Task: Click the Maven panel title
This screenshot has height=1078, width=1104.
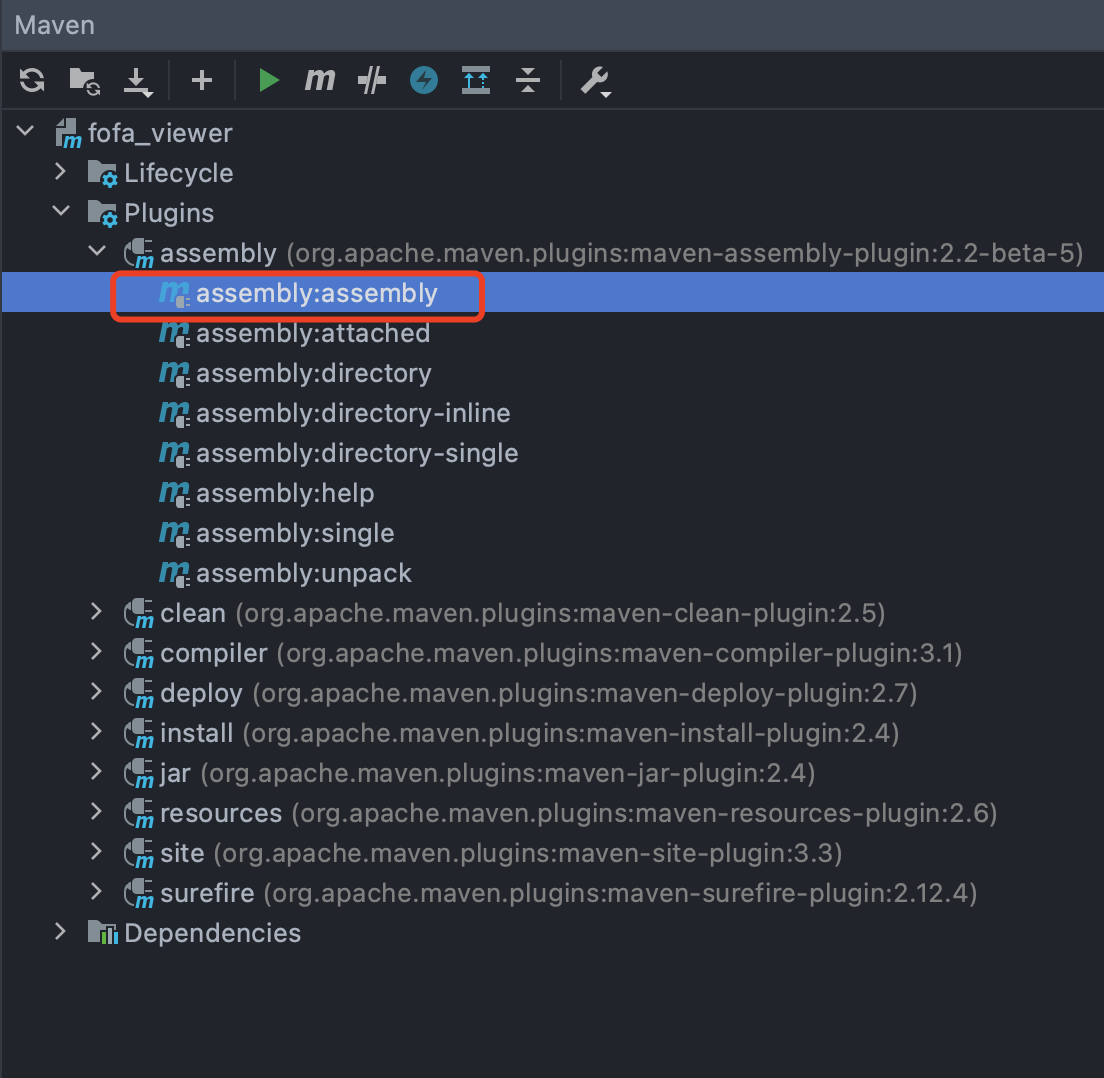Action: [55, 25]
